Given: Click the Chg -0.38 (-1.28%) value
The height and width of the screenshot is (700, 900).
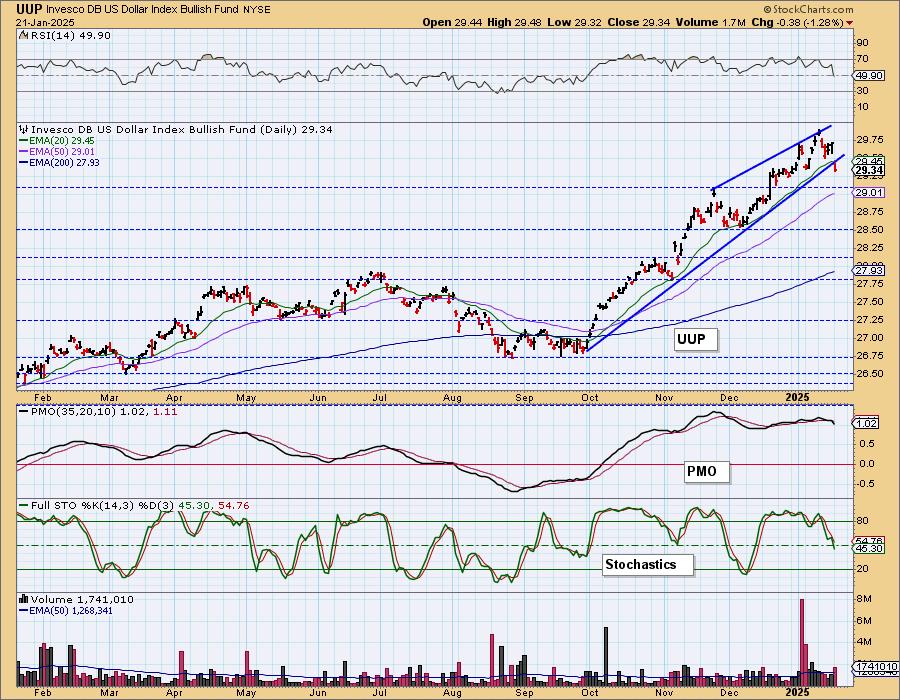Looking at the screenshot, I should coord(797,22).
